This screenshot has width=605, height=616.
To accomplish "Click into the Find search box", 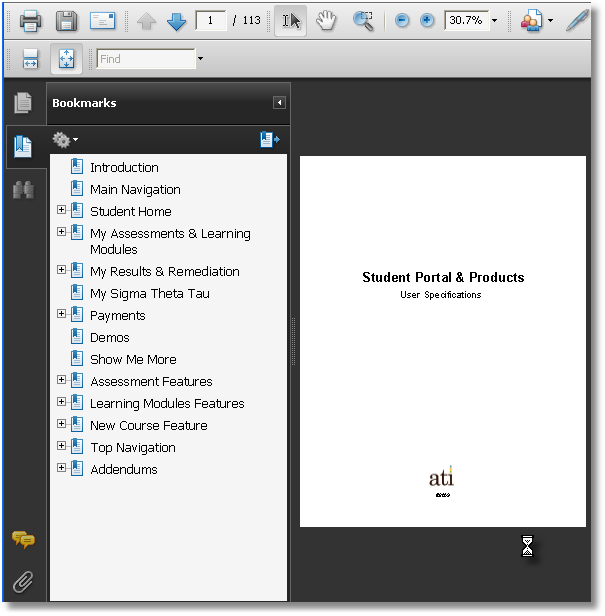I will tap(146, 59).
